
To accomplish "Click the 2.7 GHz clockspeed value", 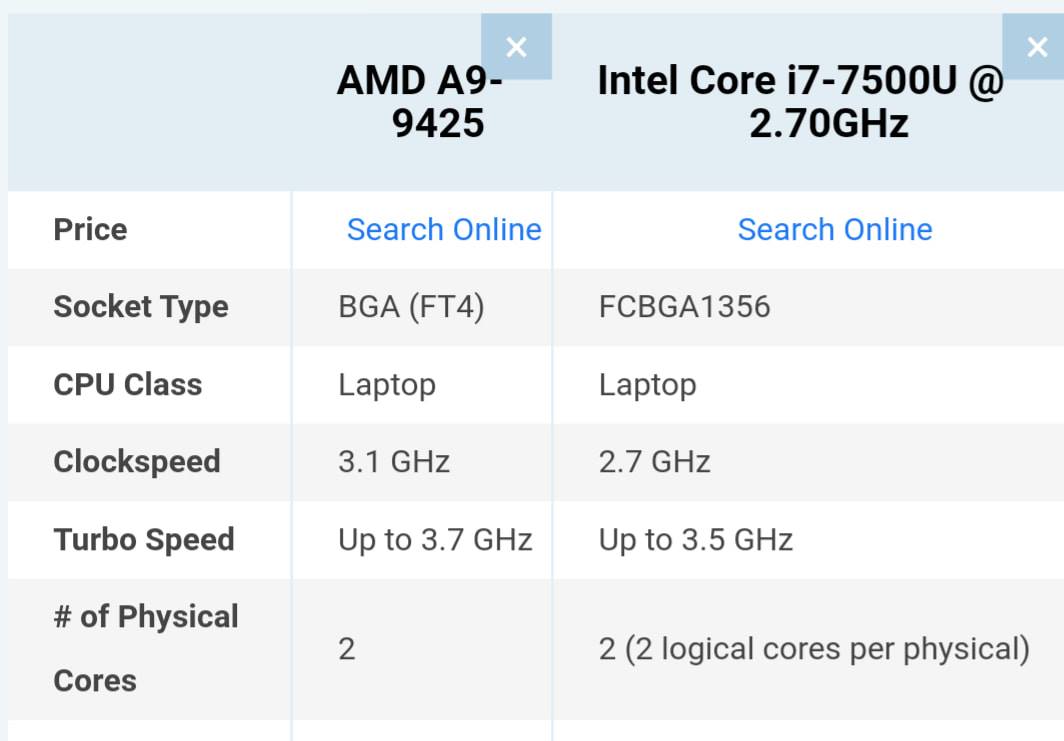I will coord(654,462).
